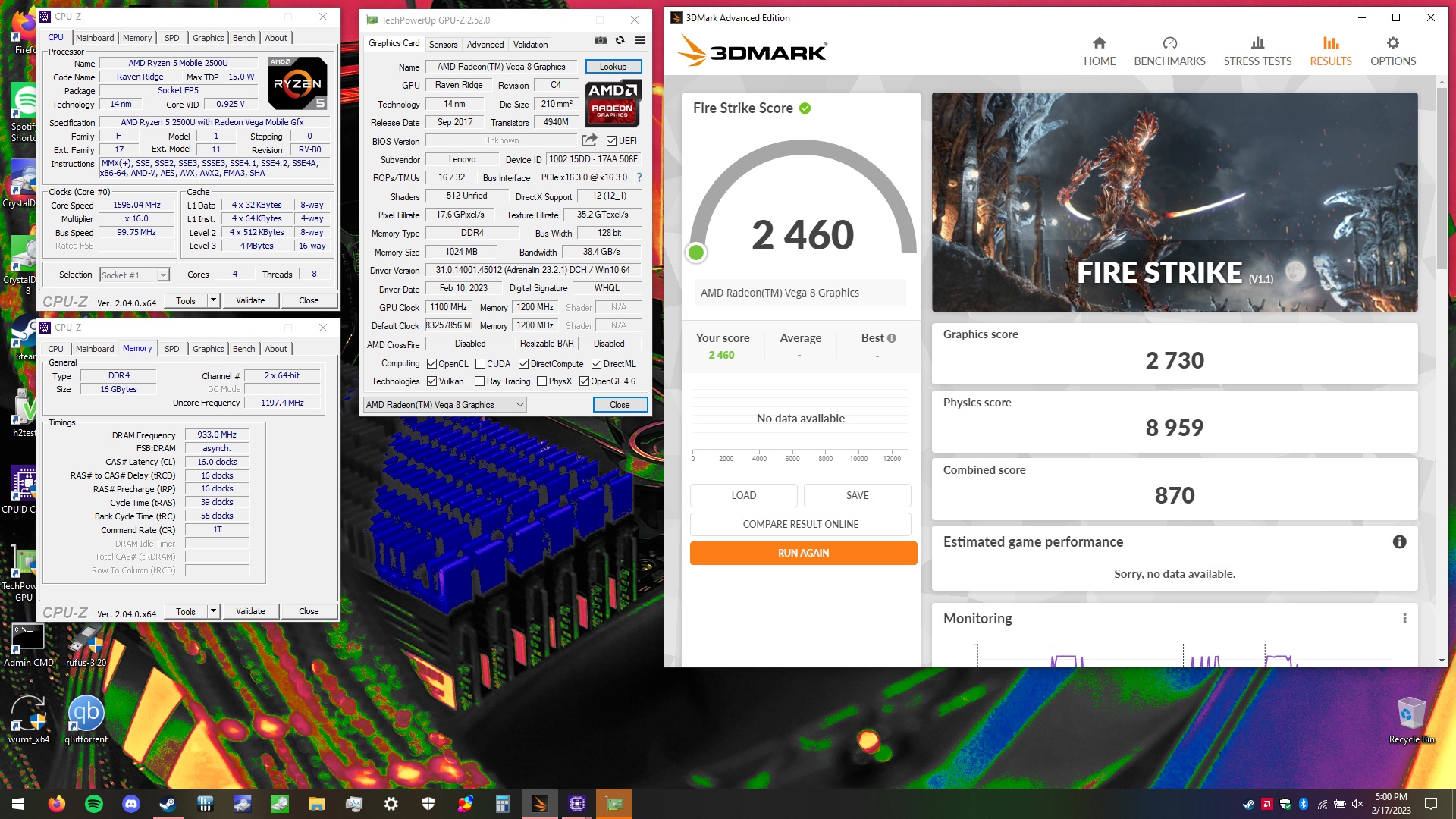Viewport: 1456px width, 819px height.
Task: Toggle the PhysX checkbox
Action: pos(541,381)
